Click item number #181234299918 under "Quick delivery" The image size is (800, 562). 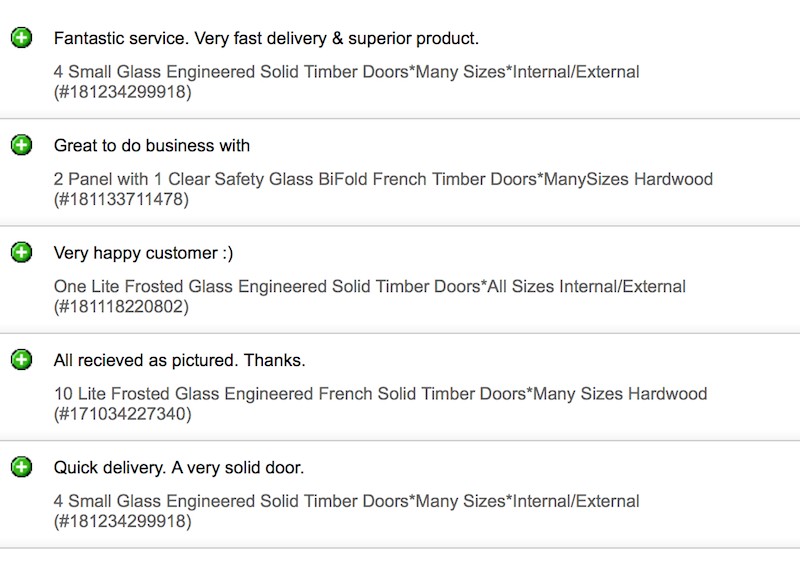coord(122,521)
